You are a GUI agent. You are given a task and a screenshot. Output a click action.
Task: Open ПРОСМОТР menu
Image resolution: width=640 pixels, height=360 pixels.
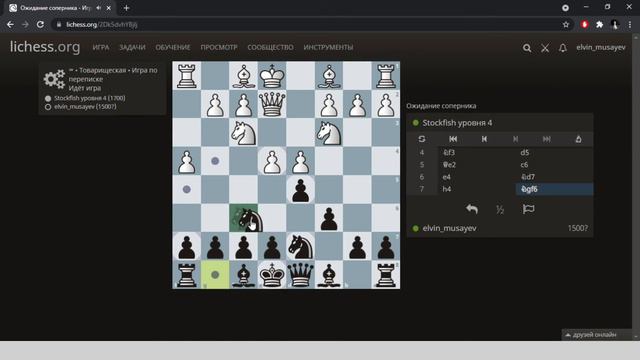219,47
